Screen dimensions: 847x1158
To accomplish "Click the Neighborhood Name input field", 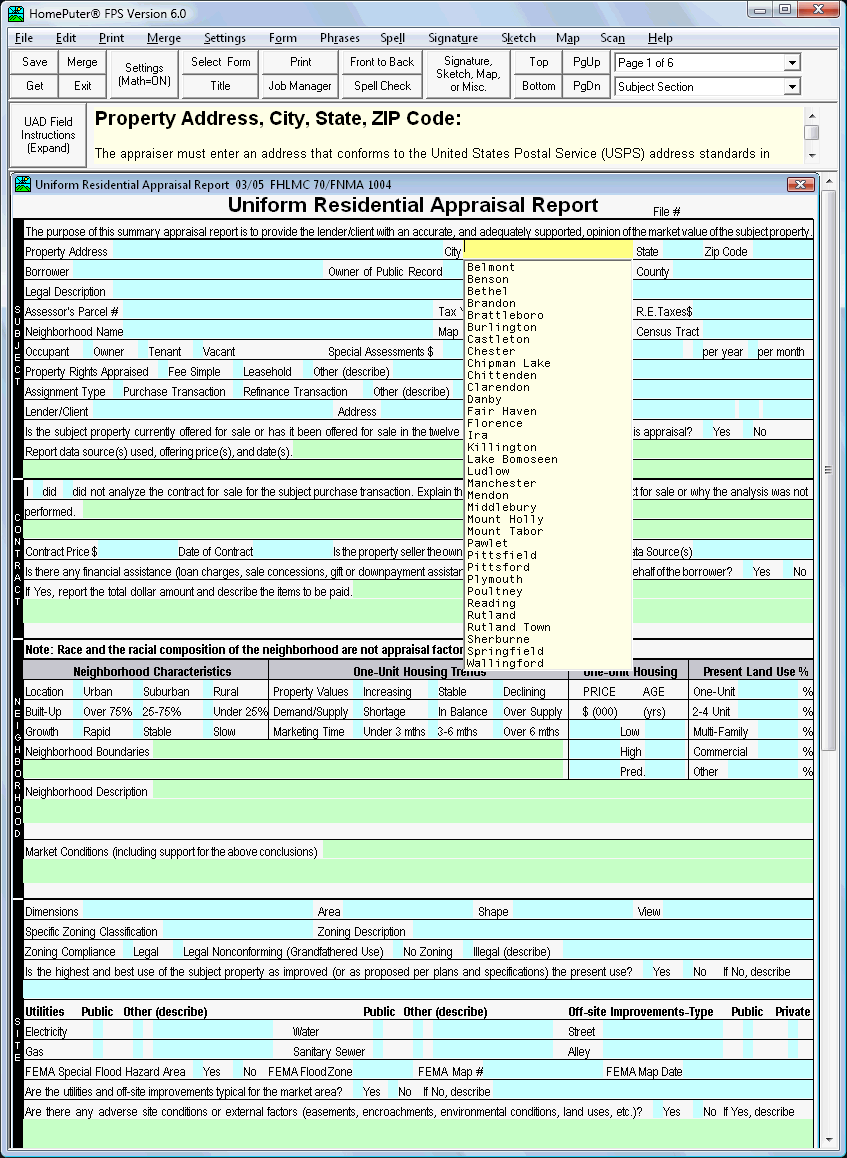I will click(x=281, y=331).
